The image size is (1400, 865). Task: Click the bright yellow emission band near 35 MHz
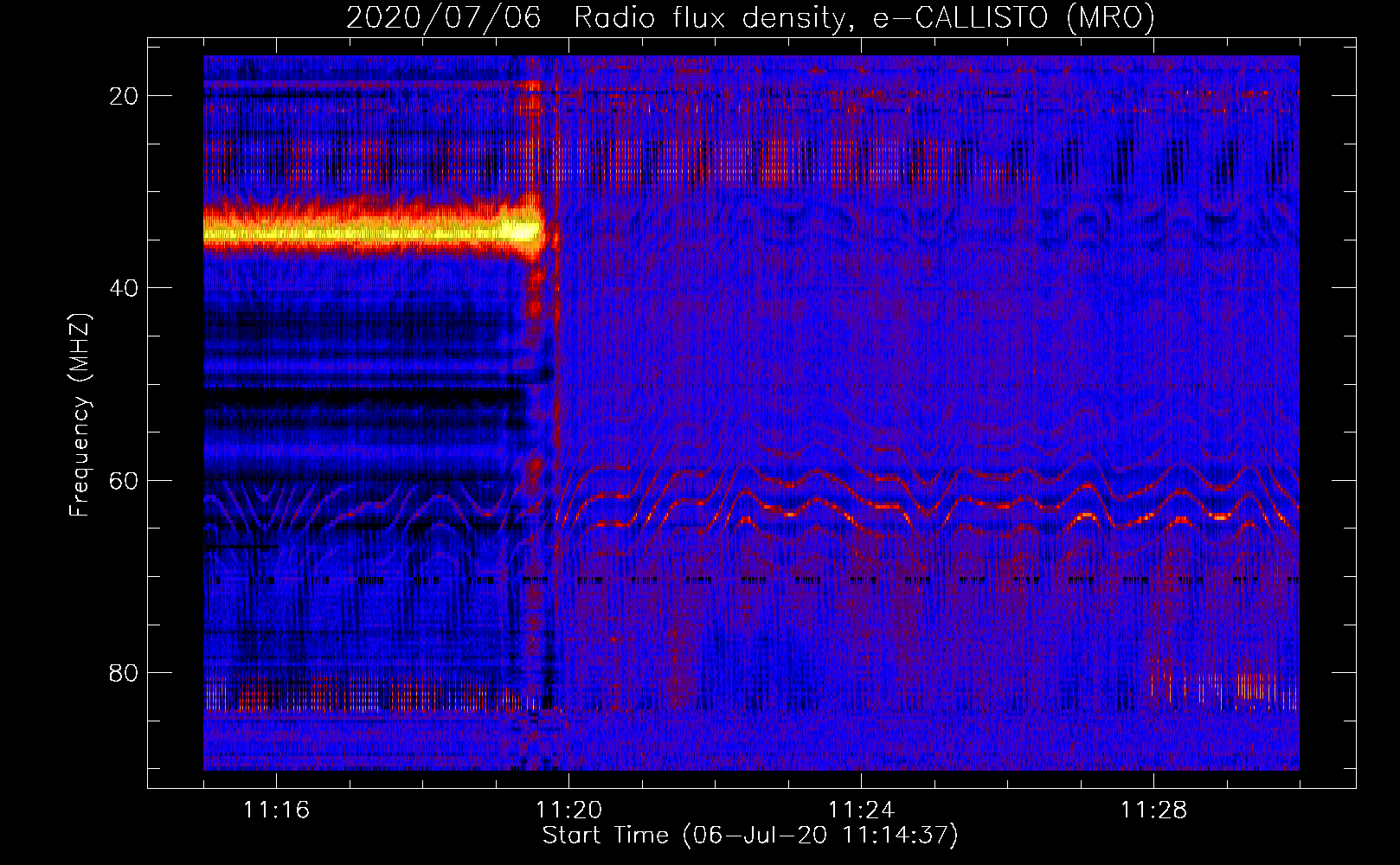(x=374, y=230)
